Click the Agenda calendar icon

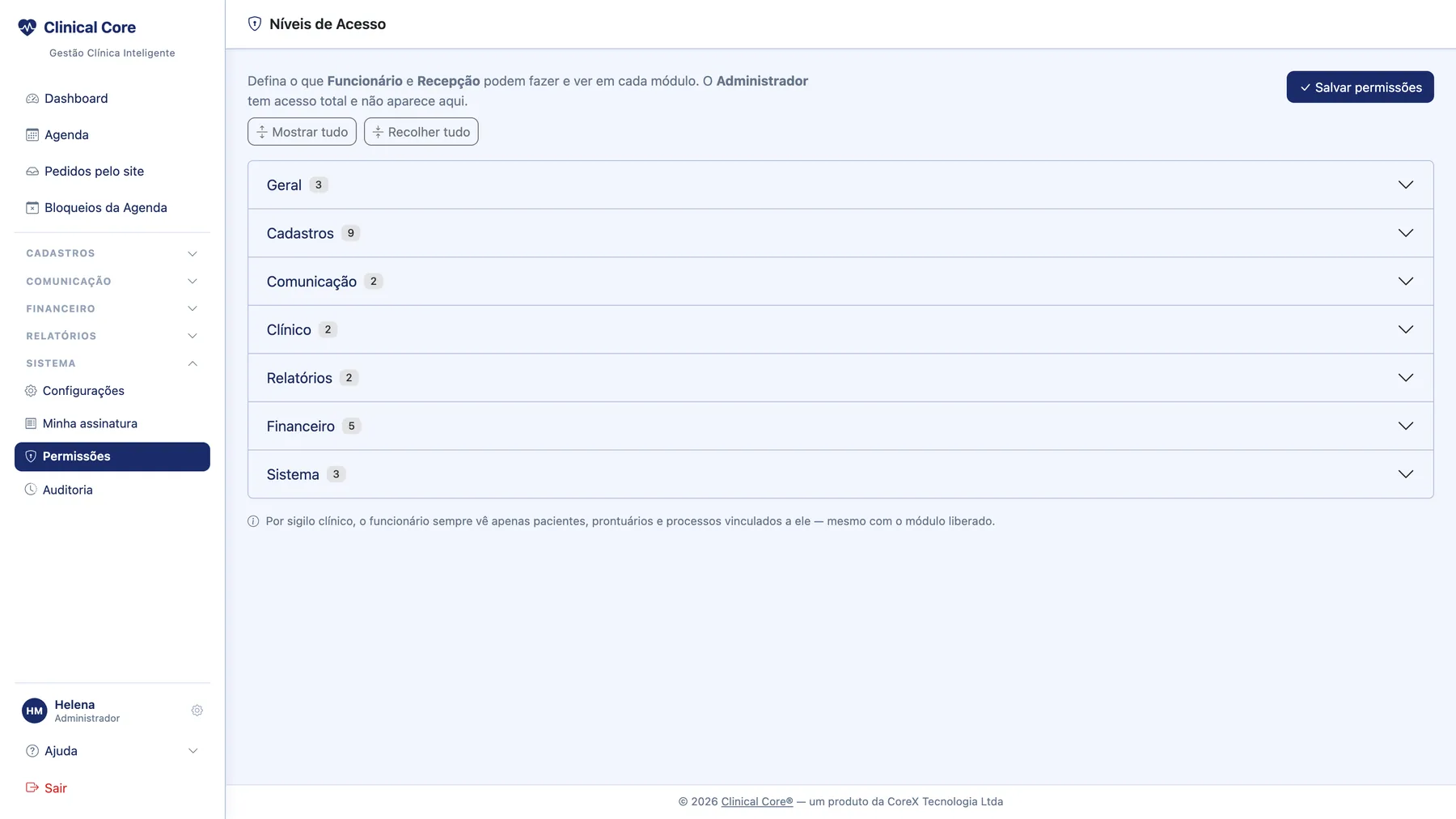click(32, 135)
